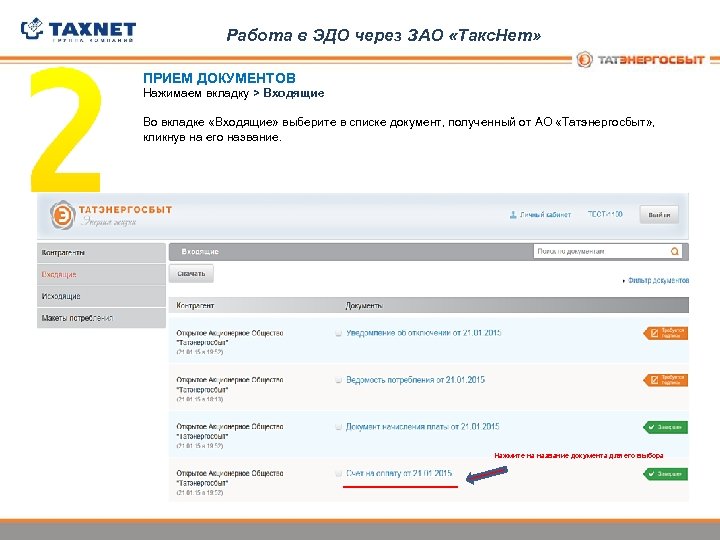The width and height of the screenshot is (720, 540).
Task: Click the orange signature-required badge for Ведомость потребления
Action: 666,380
